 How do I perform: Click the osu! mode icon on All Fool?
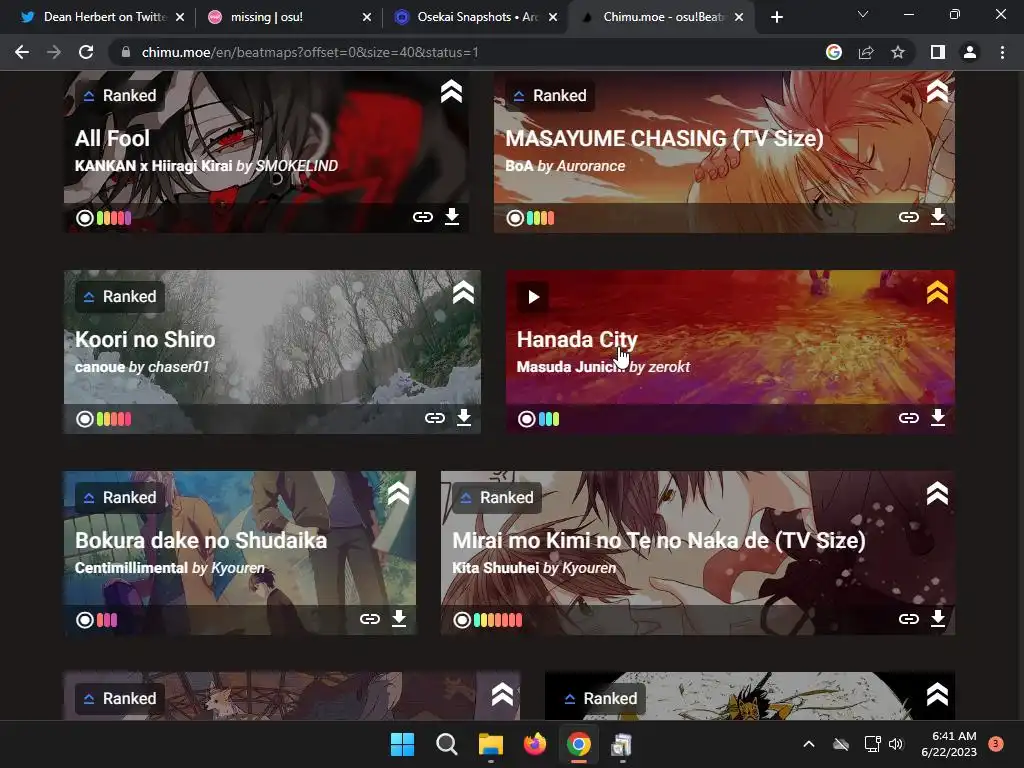coord(84,218)
